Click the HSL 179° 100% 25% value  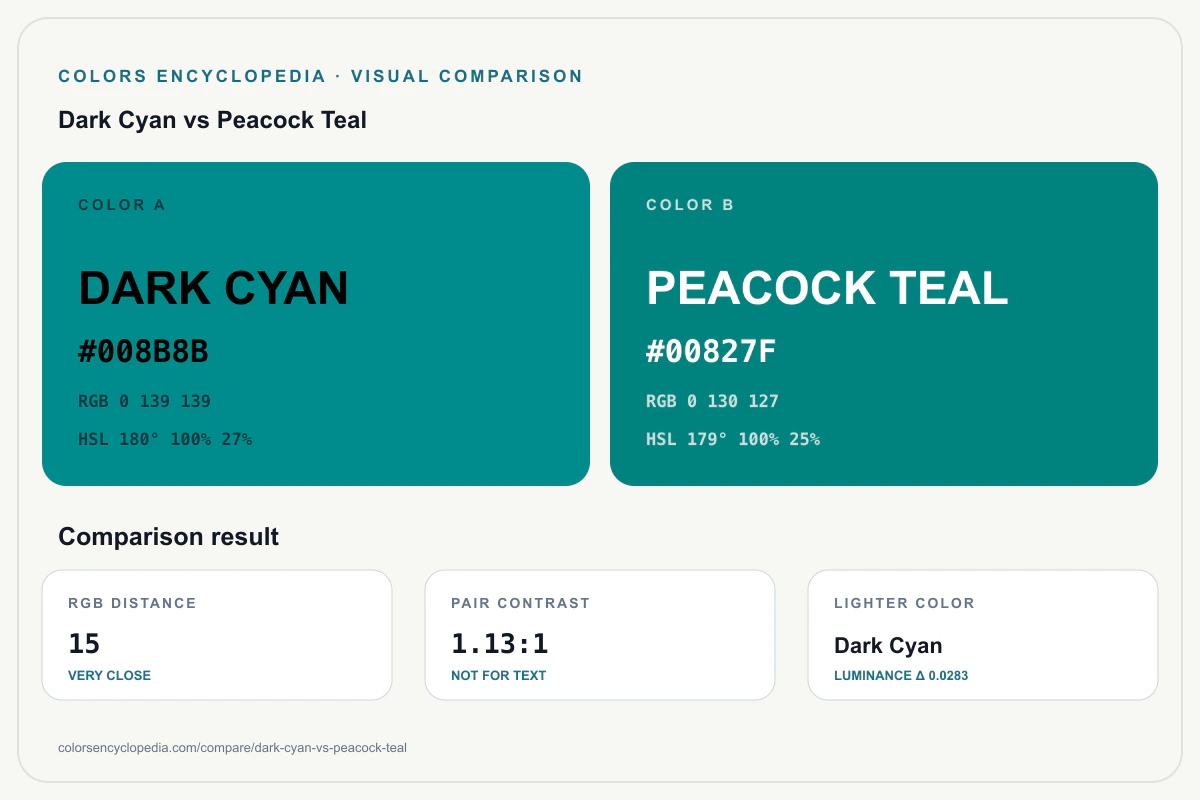click(x=733, y=439)
